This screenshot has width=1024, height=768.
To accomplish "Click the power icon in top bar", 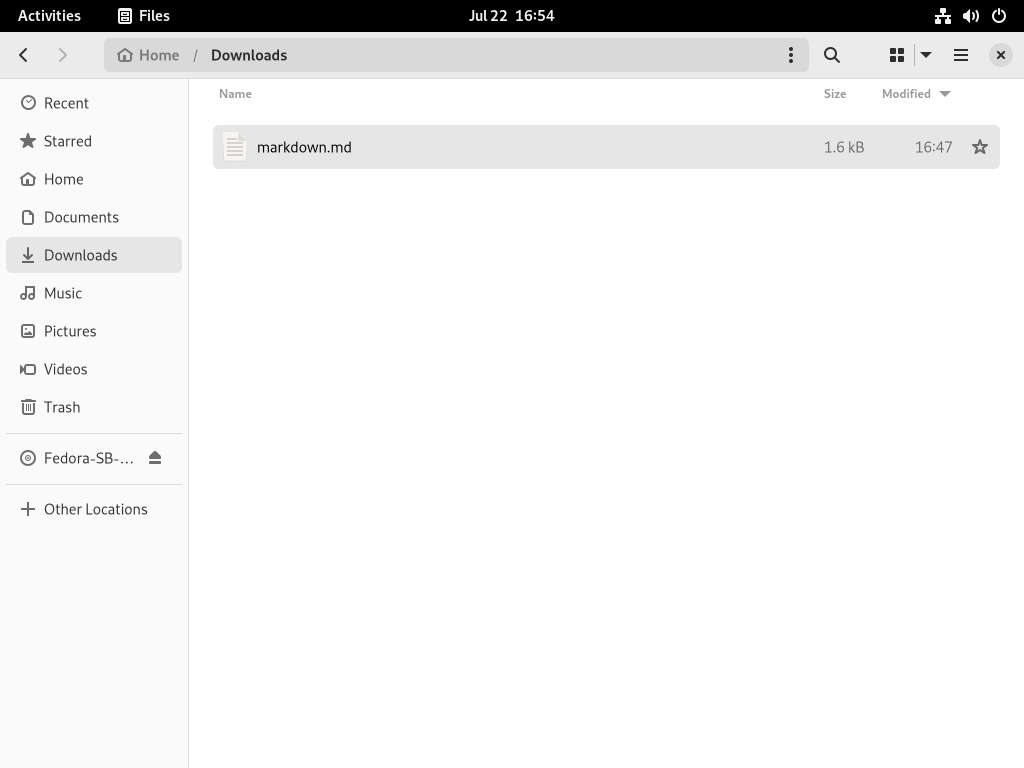I will [999, 16].
